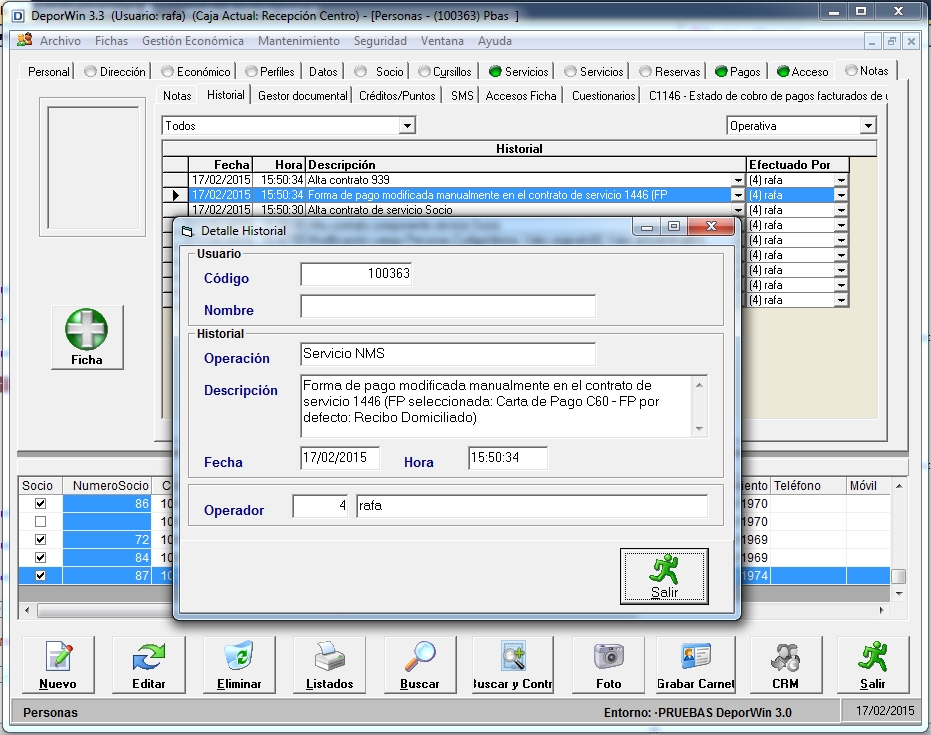Screen dimensions: 931x735
Task: Click the Efectuado Por column header
Action: (797, 164)
